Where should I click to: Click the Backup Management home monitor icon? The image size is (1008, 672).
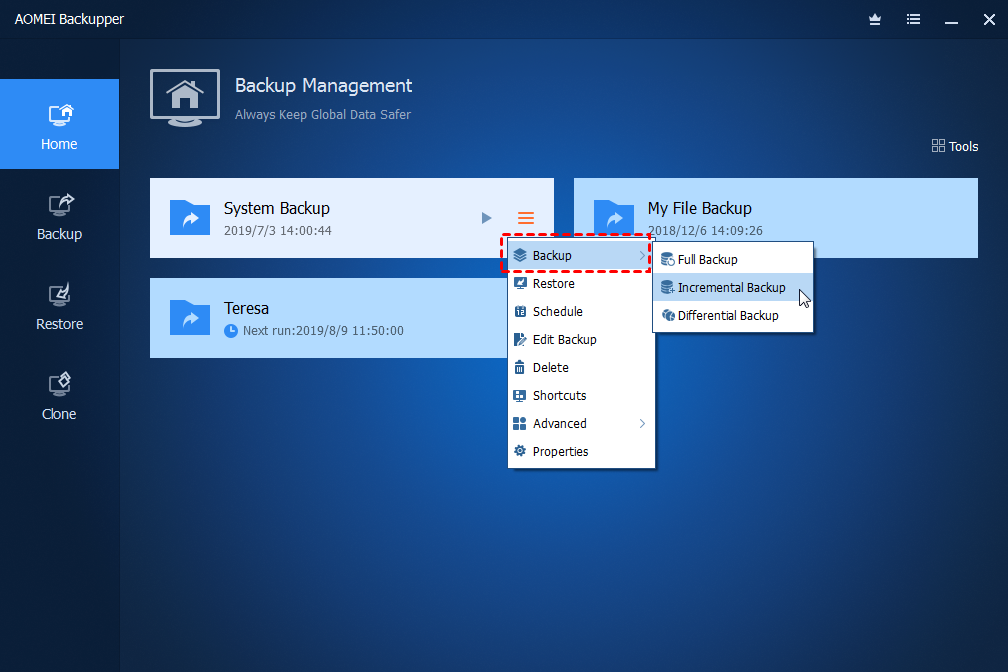[x=185, y=98]
